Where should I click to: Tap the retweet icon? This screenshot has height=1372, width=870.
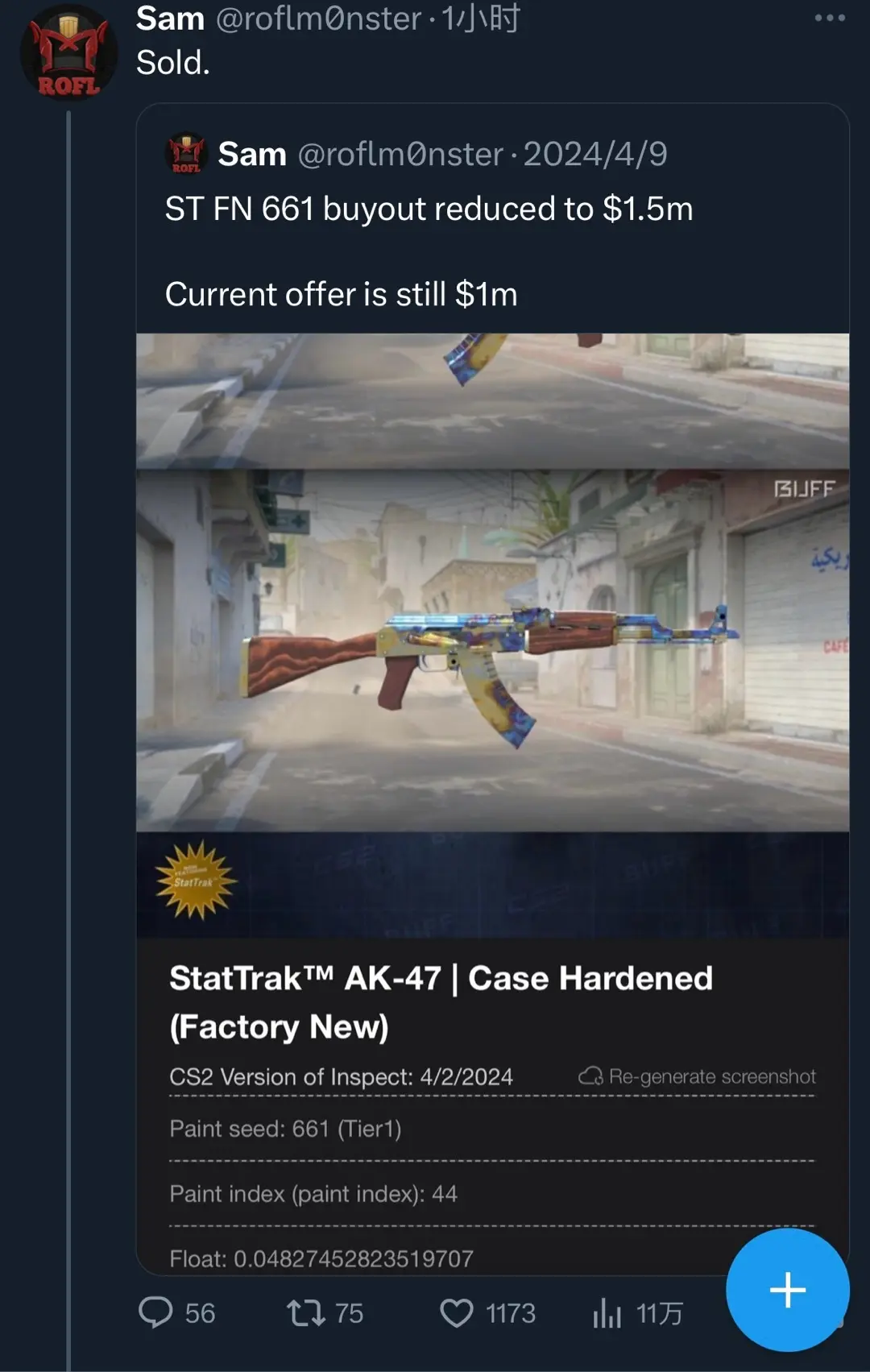click(306, 1312)
